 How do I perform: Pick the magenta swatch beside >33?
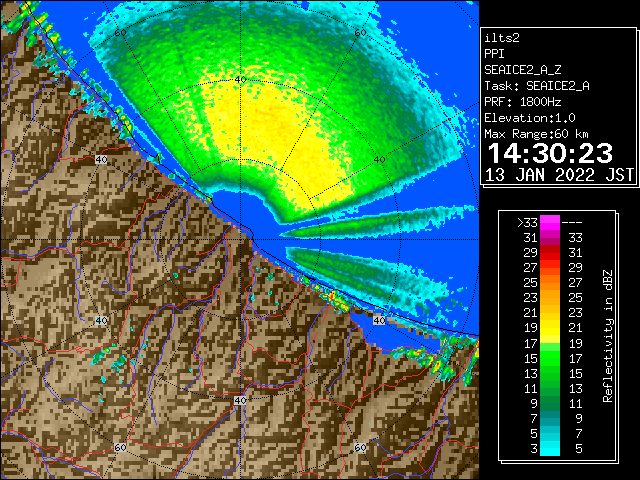coord(550,223)
